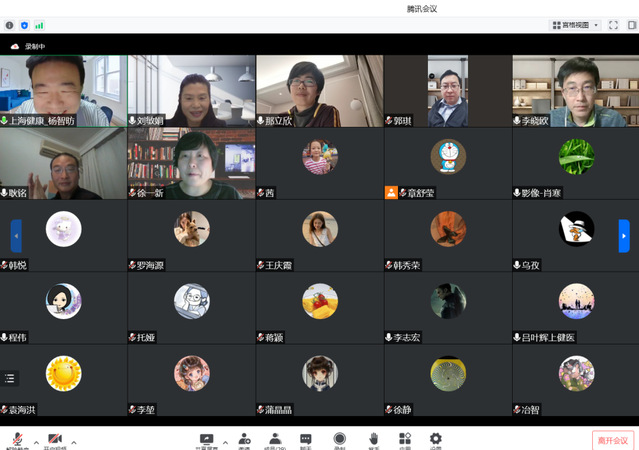The height and width of the screenshot is (450, 639).
Task: Toggle the camera video button
Action: click(x=54, y=440)
